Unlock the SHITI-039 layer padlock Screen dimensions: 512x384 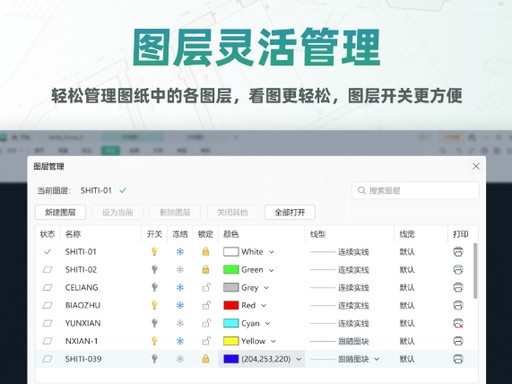[206, 359]
